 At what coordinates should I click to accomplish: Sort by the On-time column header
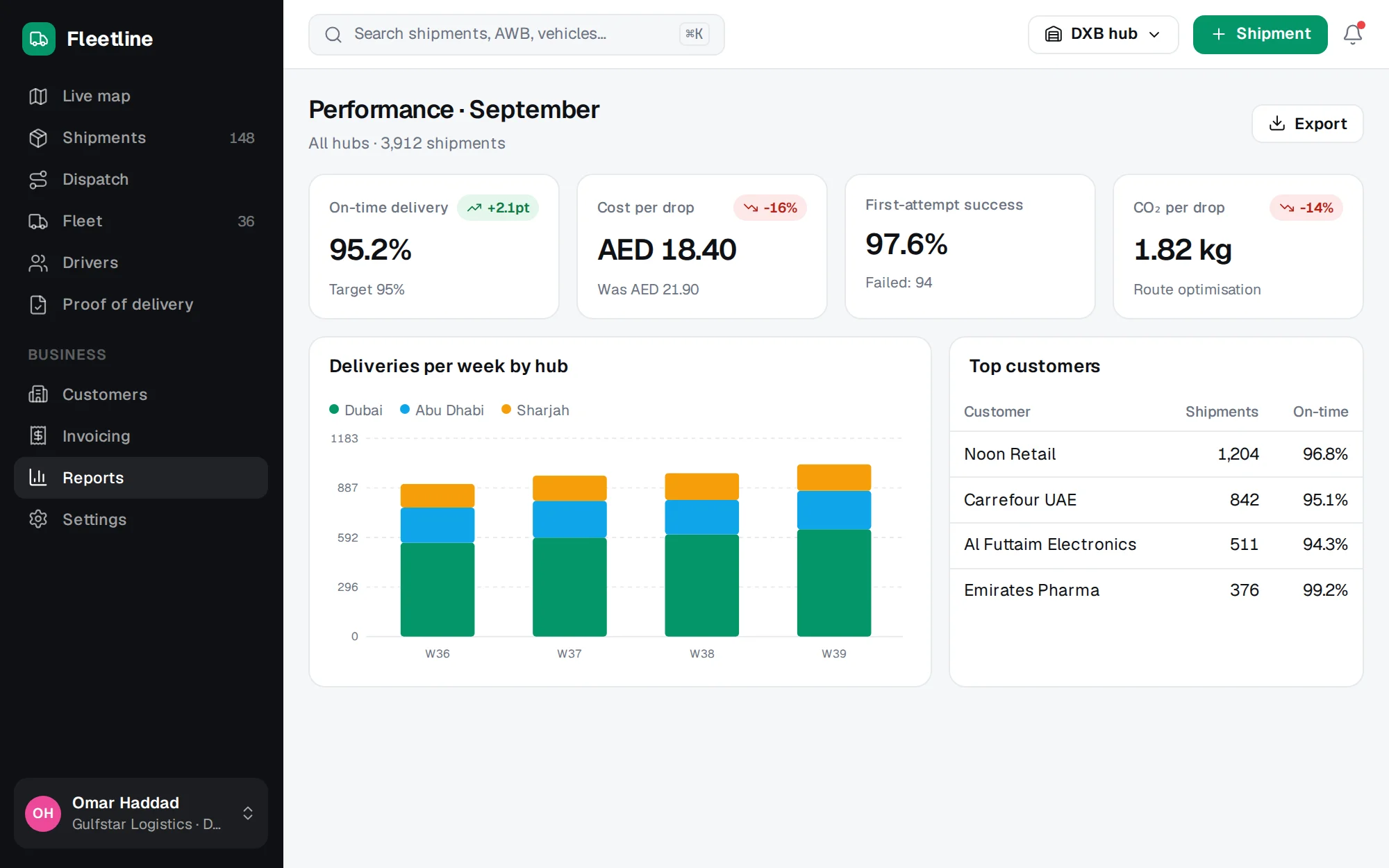click(x=1320, y=411)
